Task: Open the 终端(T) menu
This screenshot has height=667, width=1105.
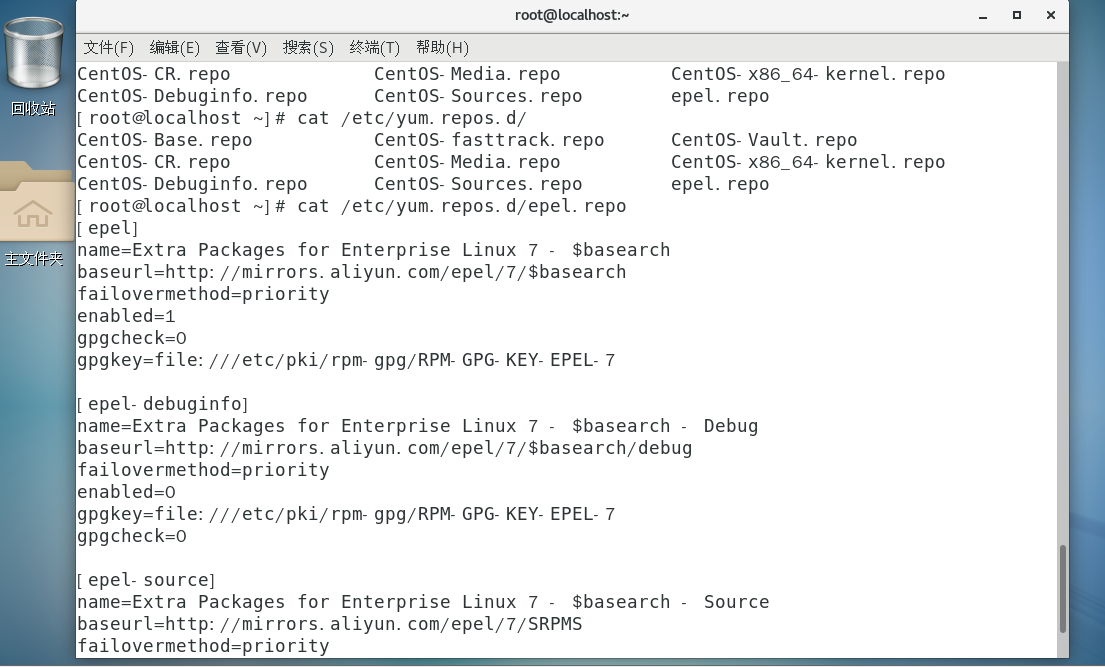Action: point(374,48)
